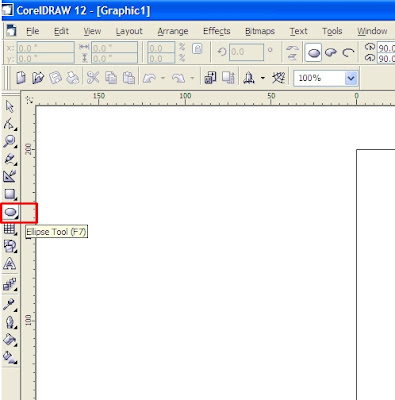Open the Bitmaps menu

click(260, 31)
